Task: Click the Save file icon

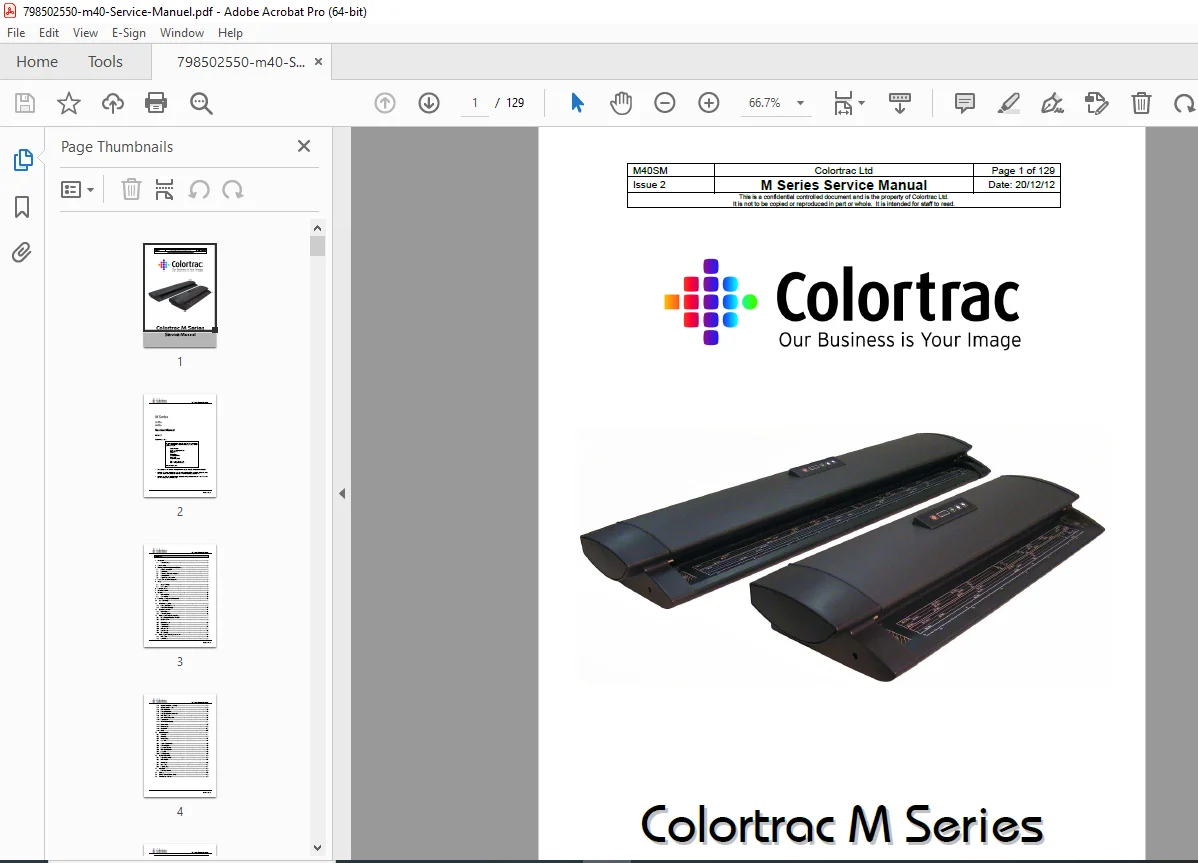Action: 25,103
